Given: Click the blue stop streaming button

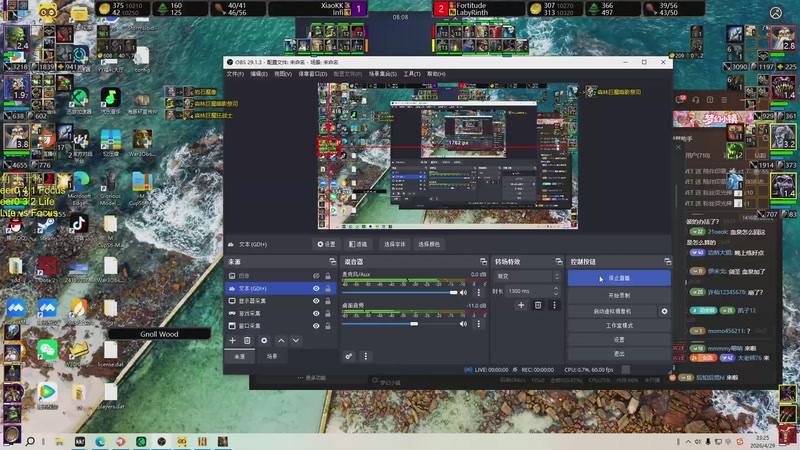Looking at the screenshot, I should pyautogui.click(x=619, y=278).
